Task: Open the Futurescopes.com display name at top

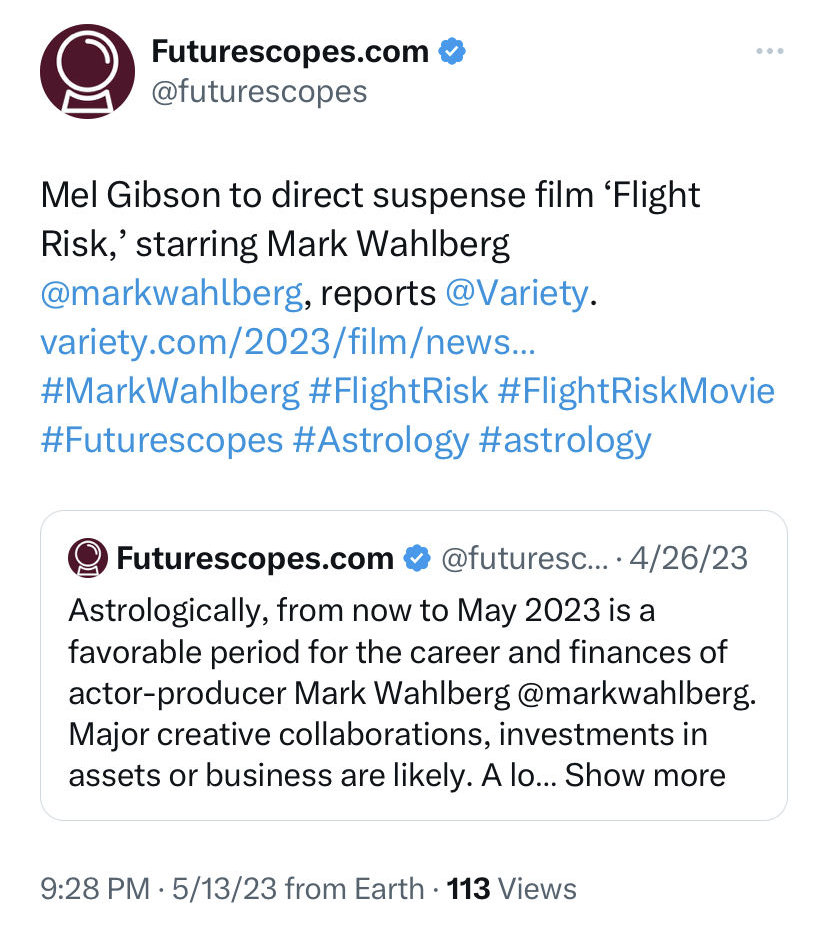Action: (290, 52)
